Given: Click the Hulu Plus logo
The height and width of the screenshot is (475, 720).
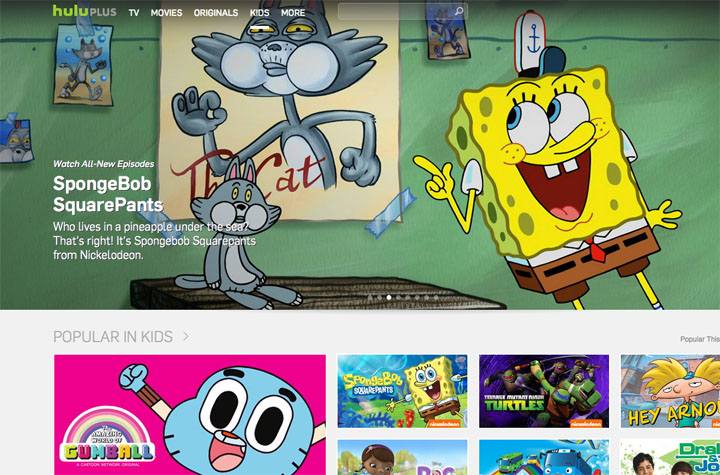Looking at the screenshot, I should pos(84,12).
